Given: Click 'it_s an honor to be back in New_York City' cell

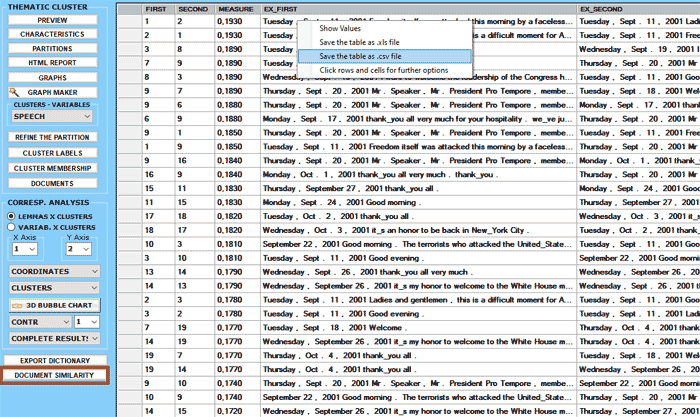Looking at the screenshot, I should (418, 230).
